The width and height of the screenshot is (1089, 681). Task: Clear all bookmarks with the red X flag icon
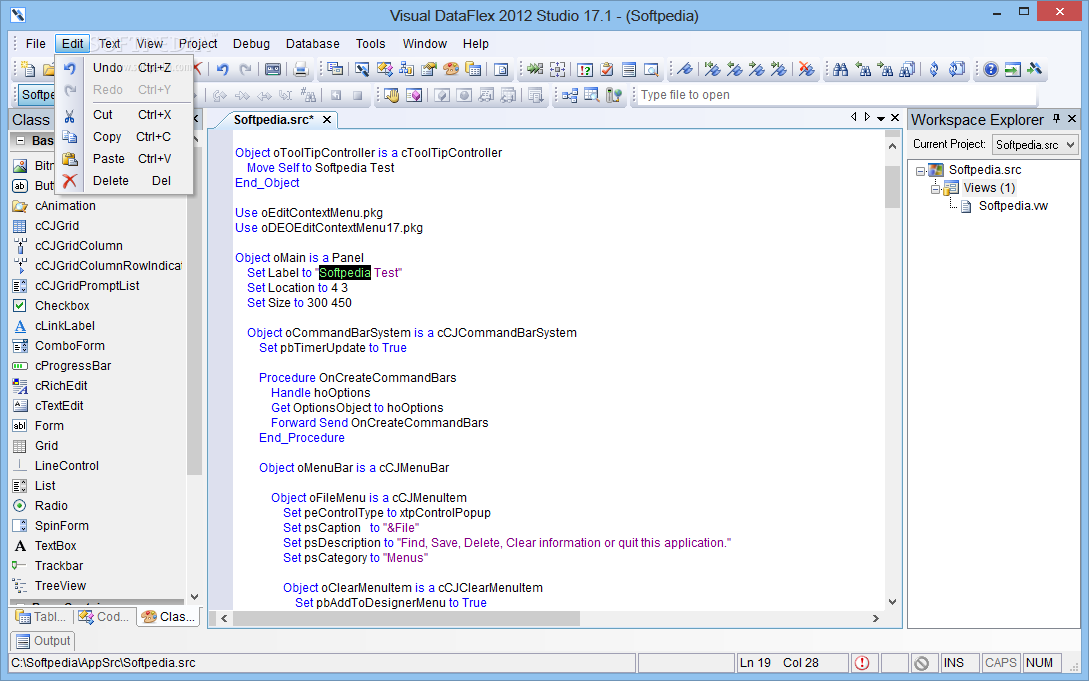tap(806, 69)
